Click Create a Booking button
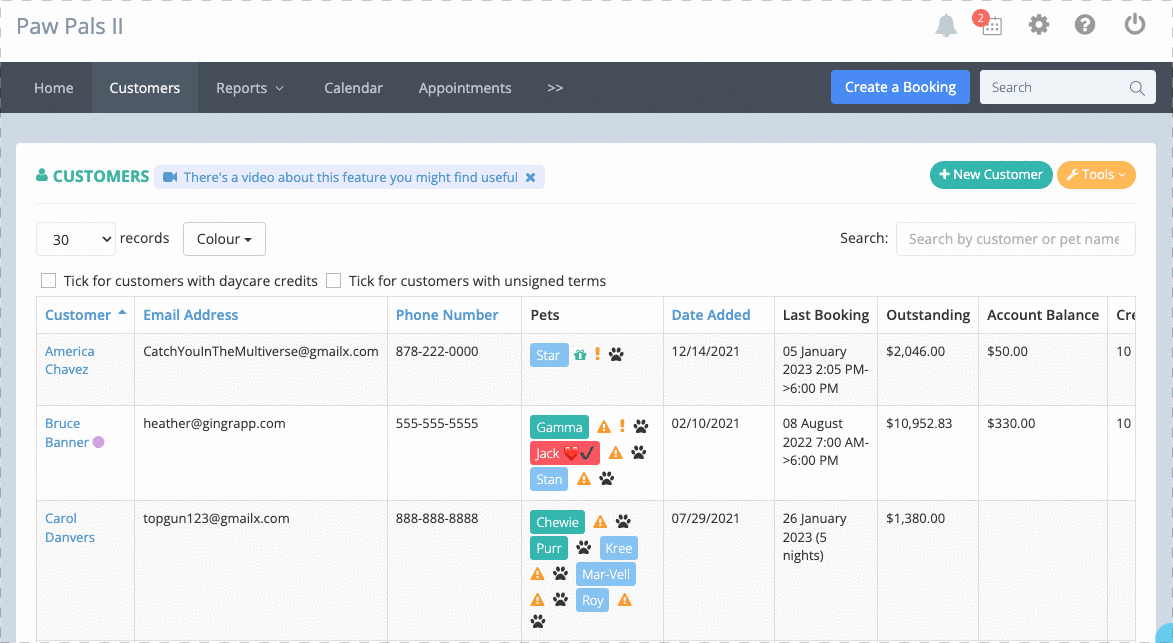The height and width of the screenshot is (643, 1173). click(900, 87)
